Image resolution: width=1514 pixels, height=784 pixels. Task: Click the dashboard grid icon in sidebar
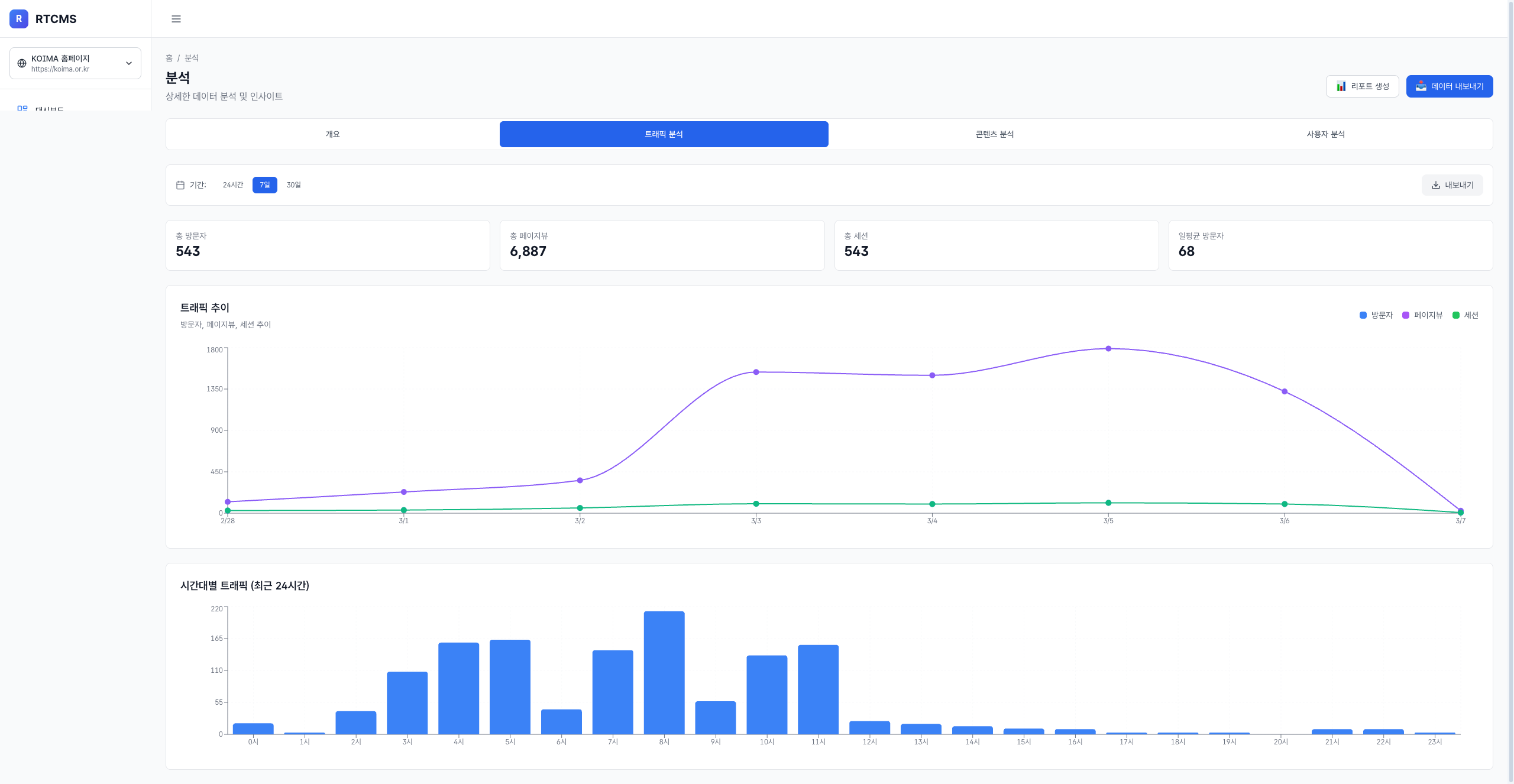[22, 109]
